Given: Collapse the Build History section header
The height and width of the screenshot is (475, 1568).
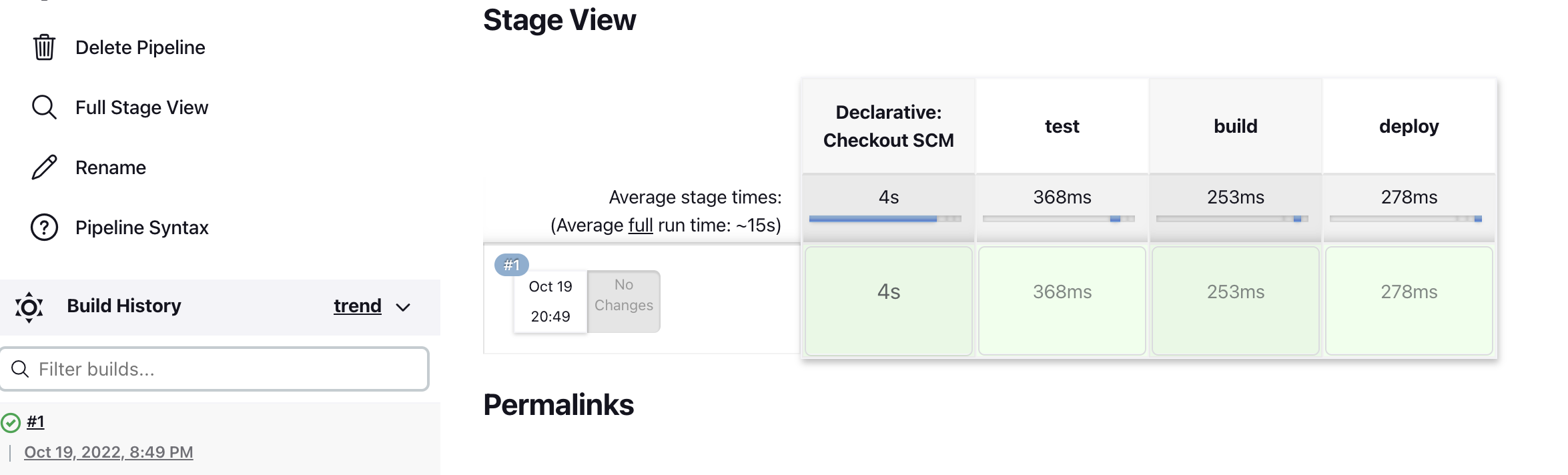Looking at the screenshot, I should 124,306.
